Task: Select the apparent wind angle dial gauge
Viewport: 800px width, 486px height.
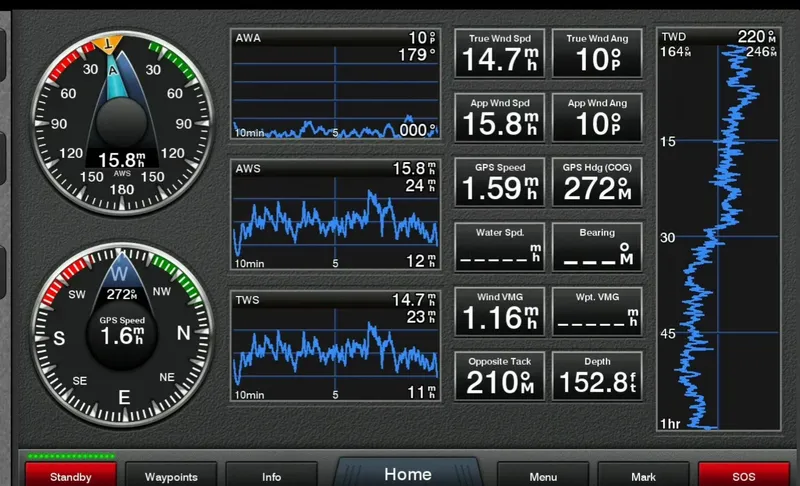Action: click(x=121, y=117)
